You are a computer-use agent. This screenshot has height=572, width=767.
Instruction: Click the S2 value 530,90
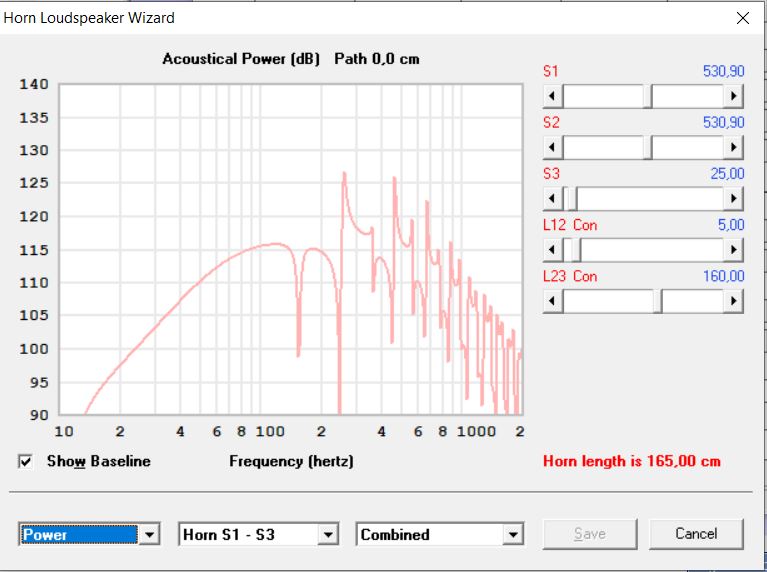coord(723,122)
